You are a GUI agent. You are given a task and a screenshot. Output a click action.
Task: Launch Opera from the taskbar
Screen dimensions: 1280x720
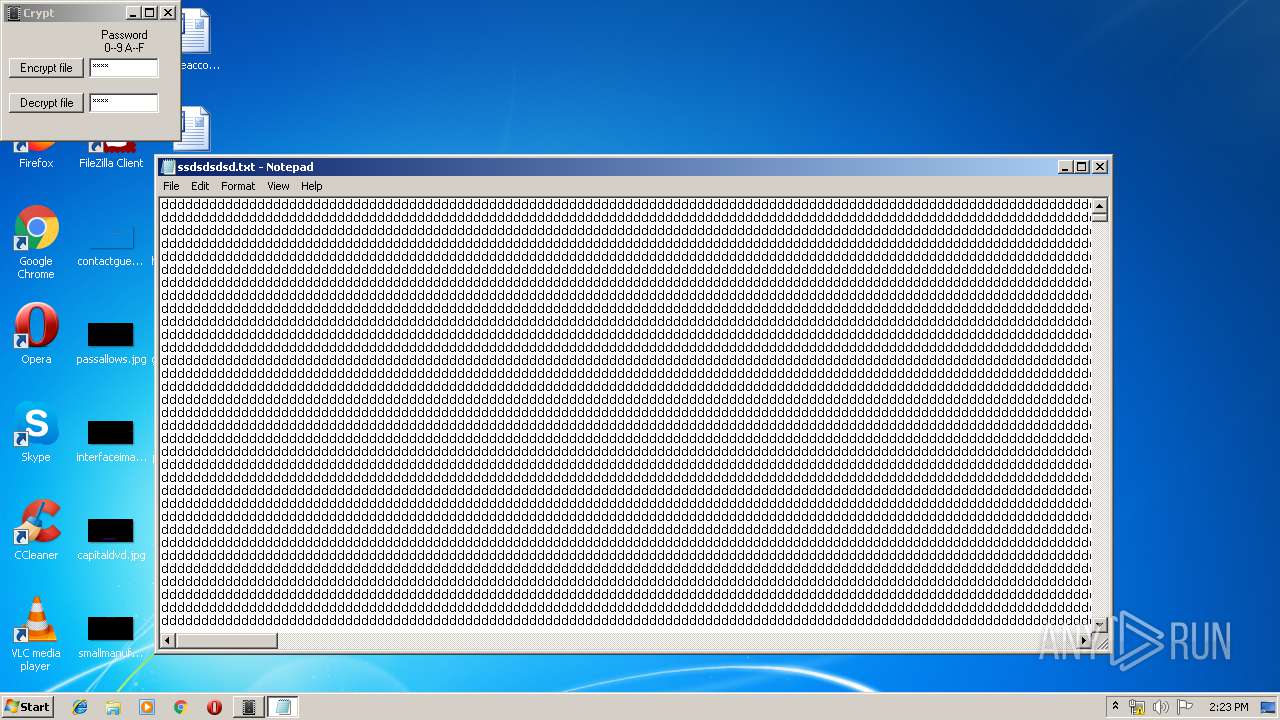pyautogui.click(x=214, y=707)
